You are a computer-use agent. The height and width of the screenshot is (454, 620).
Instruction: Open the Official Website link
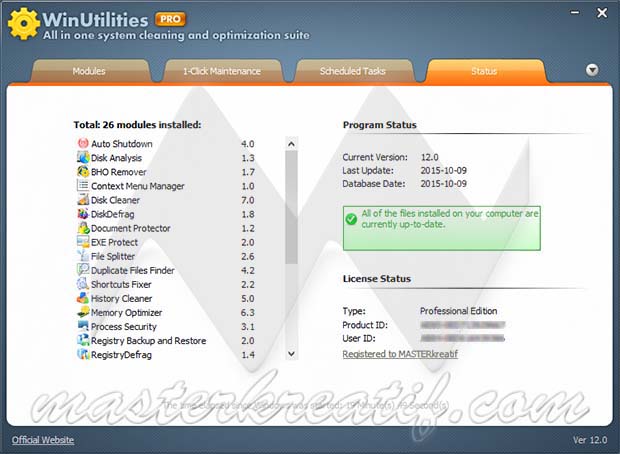pyautogui.click(x=43, y=440)
